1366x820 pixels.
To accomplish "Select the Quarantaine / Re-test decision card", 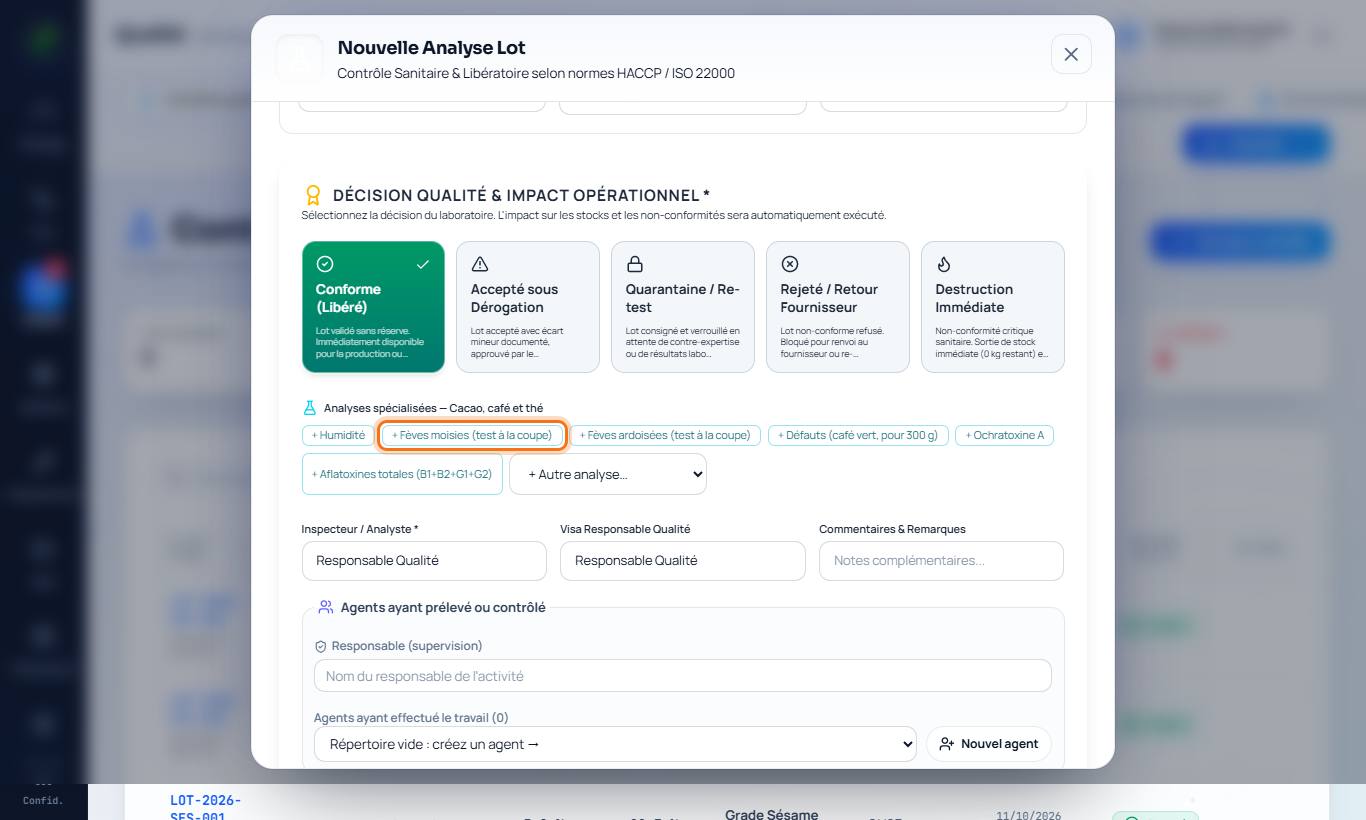I will pos(683,307).
